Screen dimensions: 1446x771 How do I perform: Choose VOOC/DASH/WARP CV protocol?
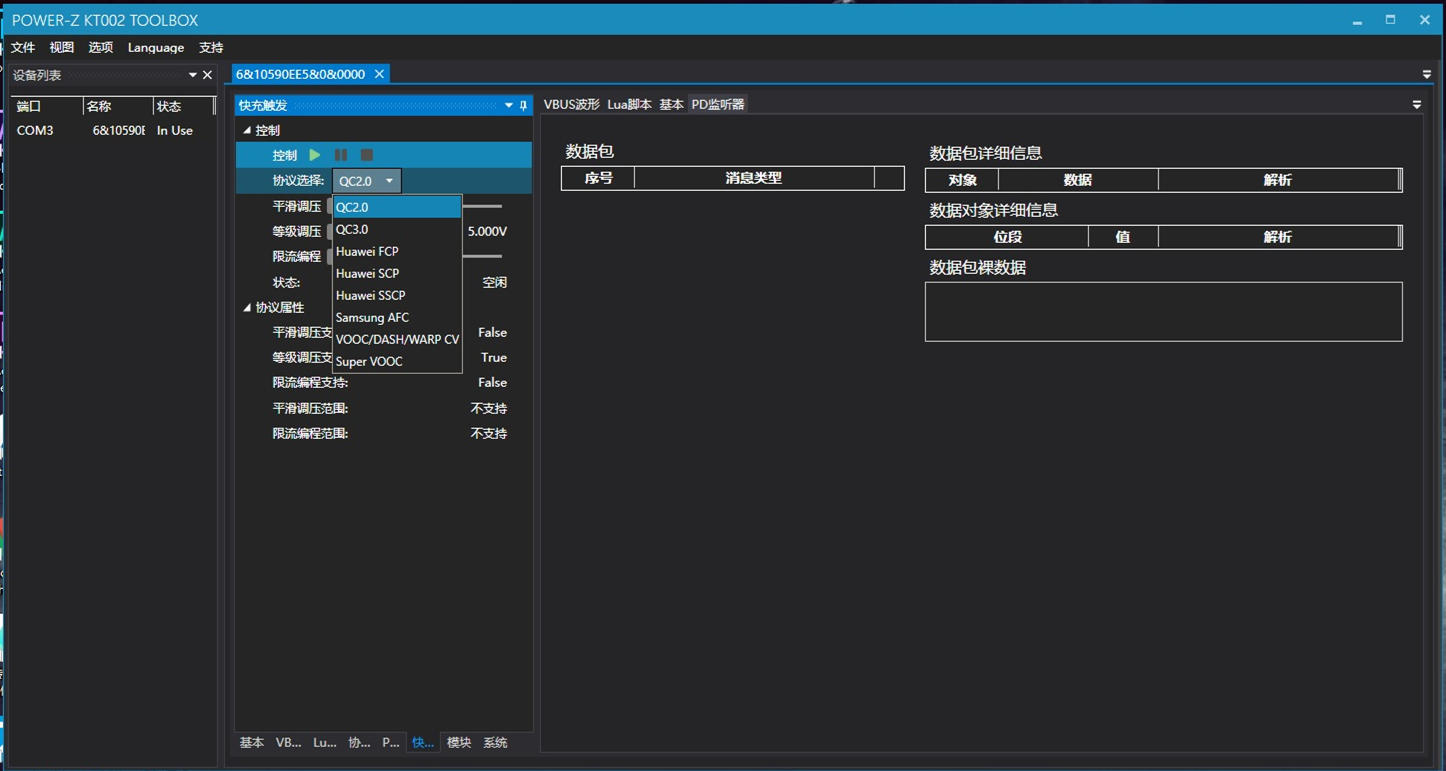pyautogui.click(x=397, y=339)
